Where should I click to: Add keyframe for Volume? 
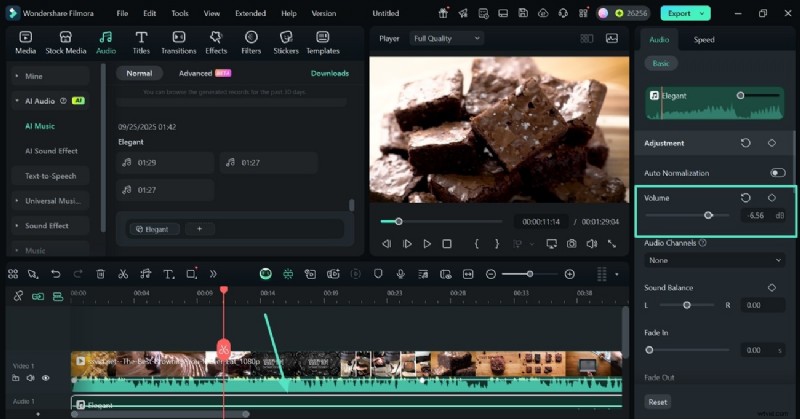click(771, 198)
